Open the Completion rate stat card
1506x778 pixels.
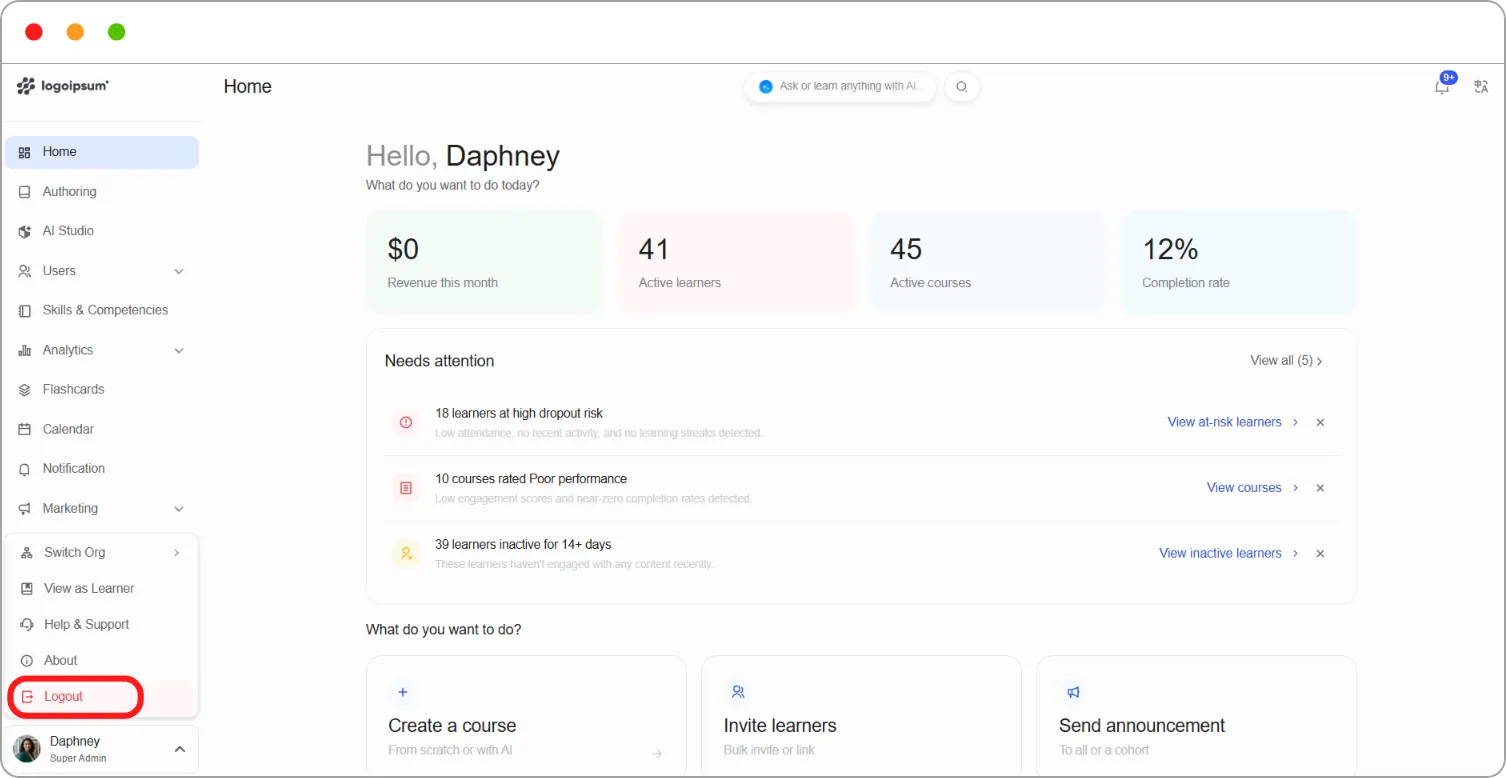click(1239, 262)
